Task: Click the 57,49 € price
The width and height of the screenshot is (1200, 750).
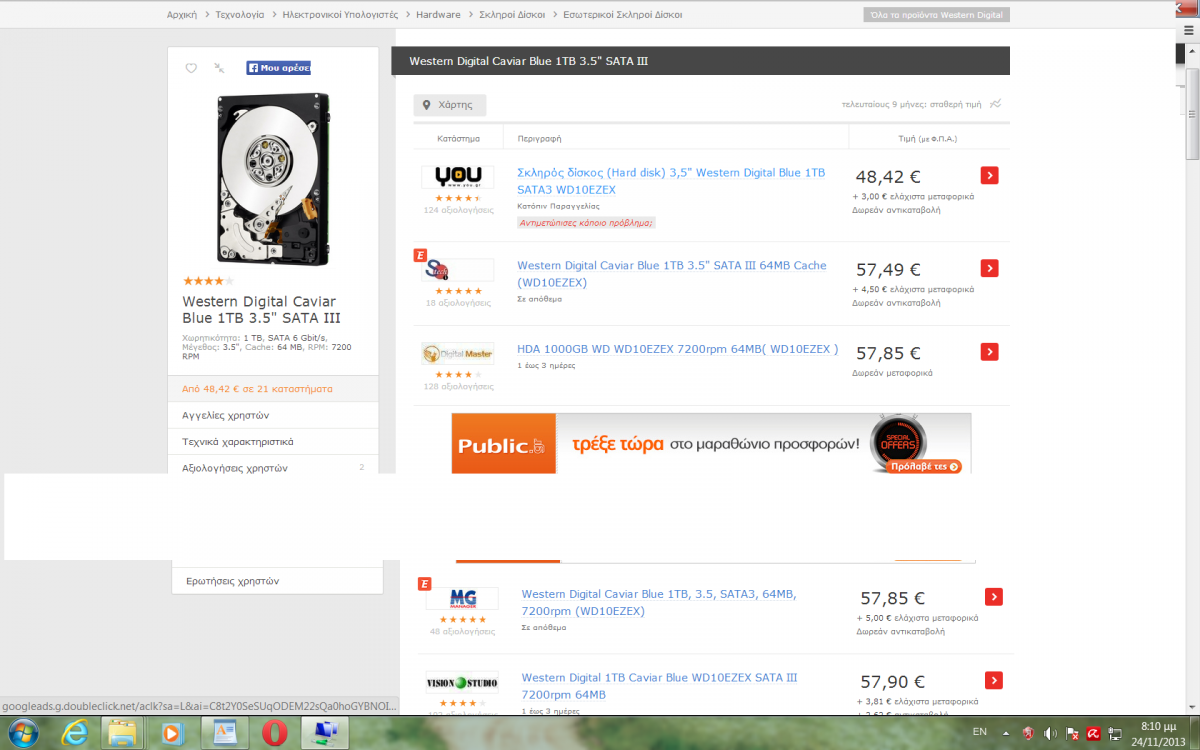Action: click(888, 269)
